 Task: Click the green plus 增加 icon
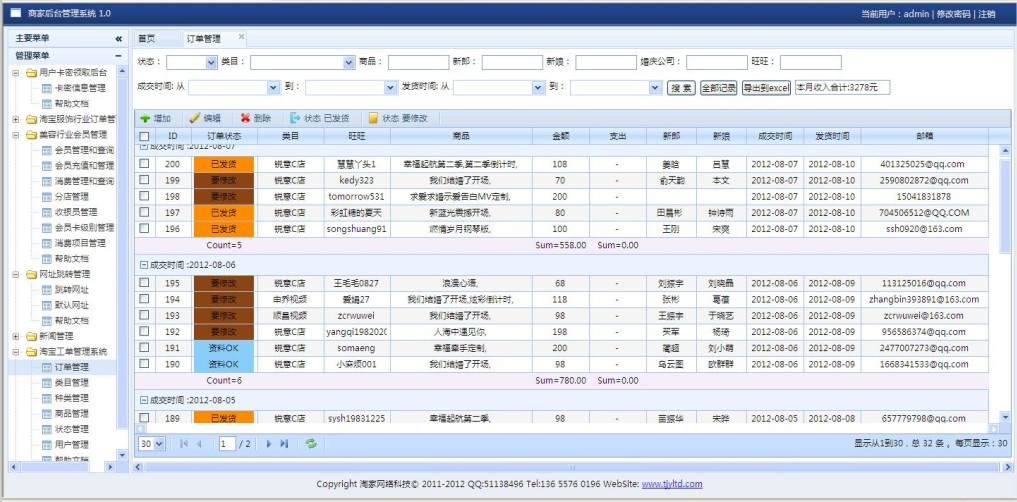145,118
